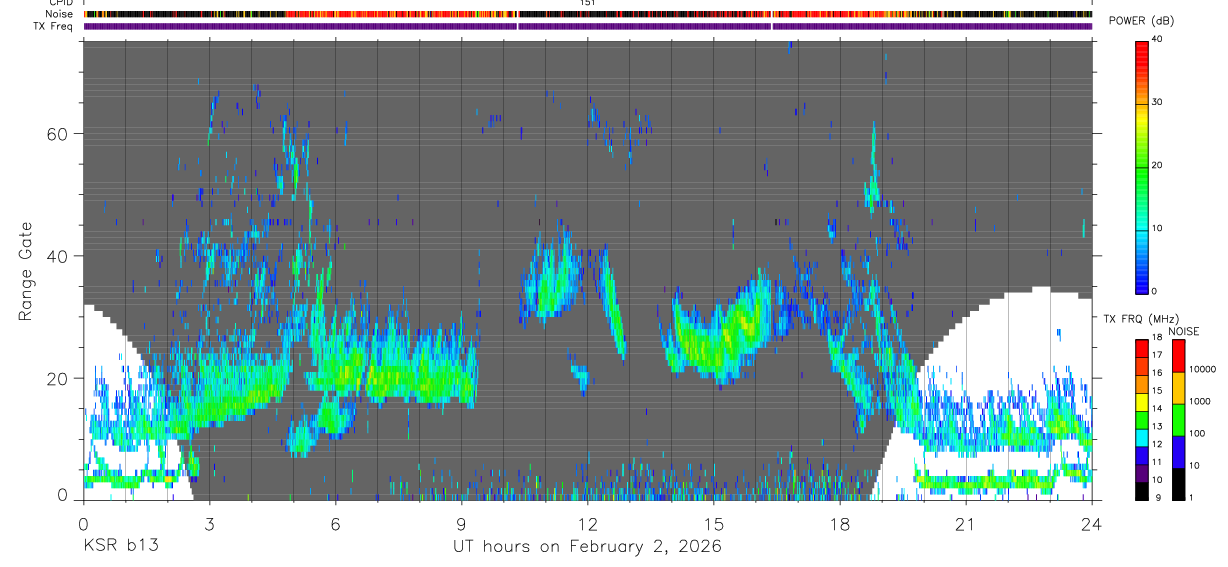This screenshot has width=1228, height=567.
Task: Click the red 17–18 MHz frequency swatch
Action: tap(1142, 349)
